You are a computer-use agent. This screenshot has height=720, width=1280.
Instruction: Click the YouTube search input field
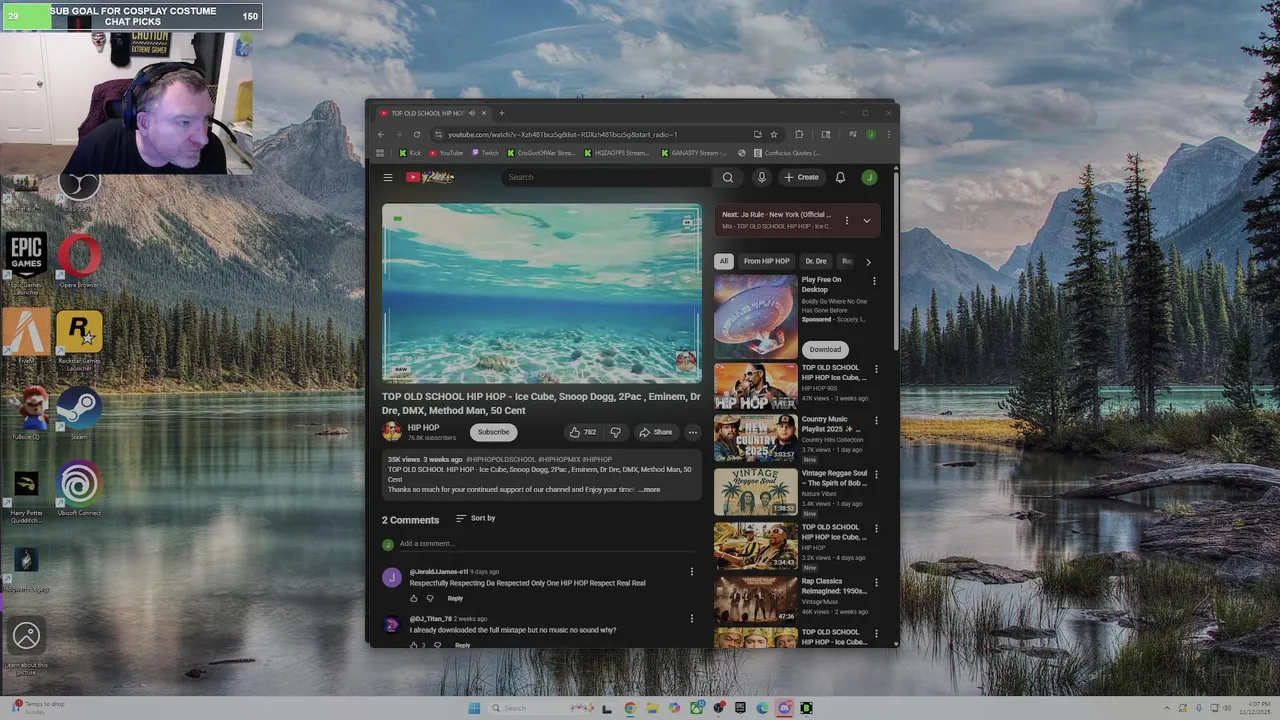point(605,177)
